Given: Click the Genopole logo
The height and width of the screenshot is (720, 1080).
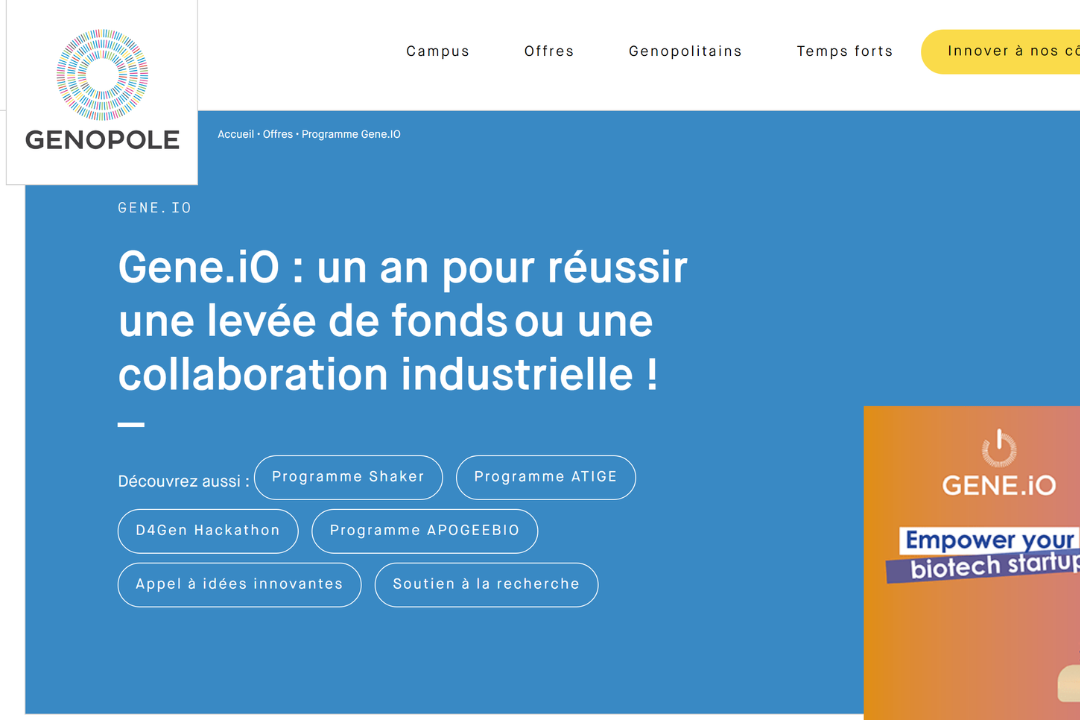Looking at the screenshot, I should [102, 90].
